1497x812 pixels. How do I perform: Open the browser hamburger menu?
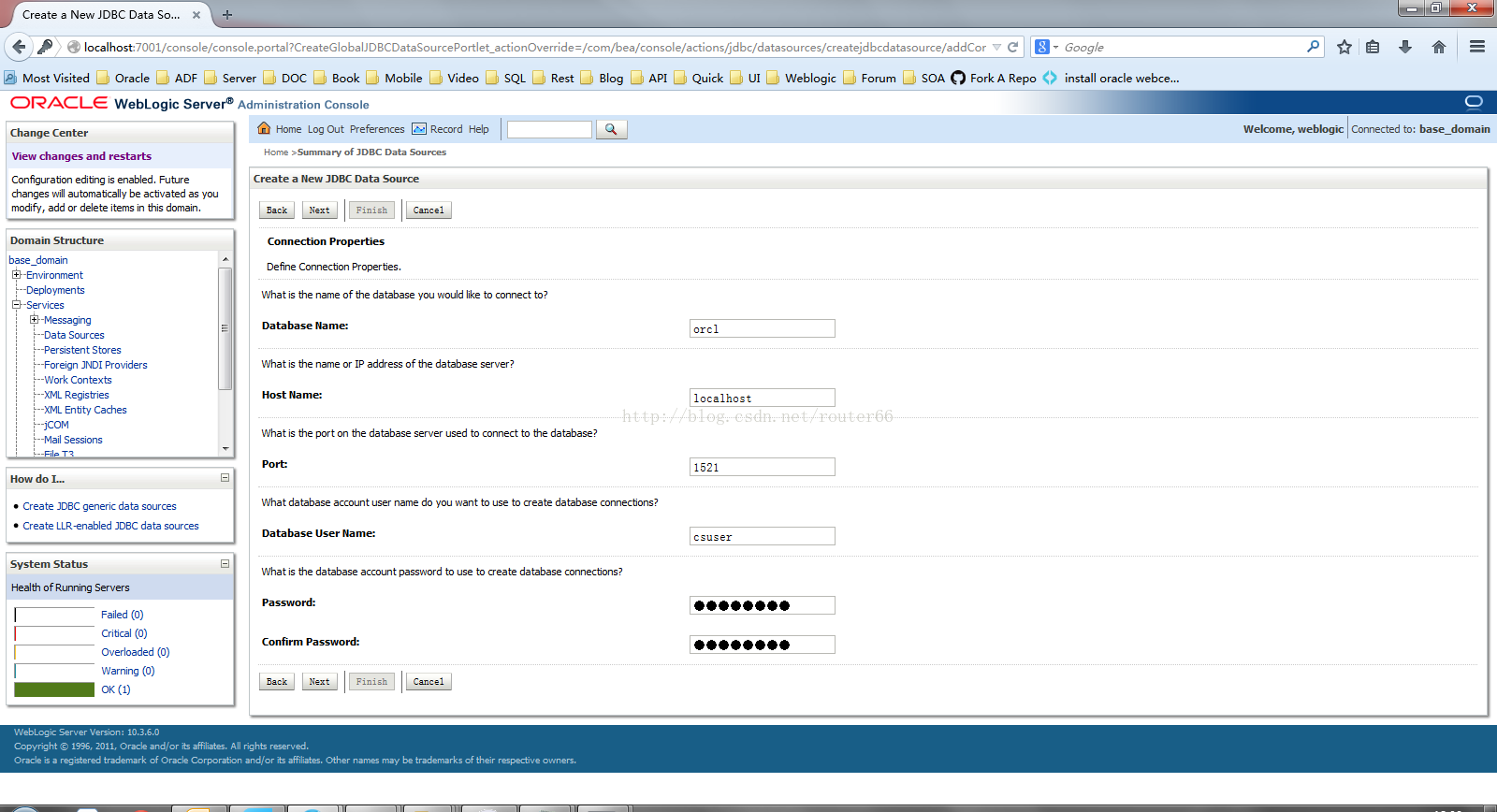click(x=1477, y=47)
